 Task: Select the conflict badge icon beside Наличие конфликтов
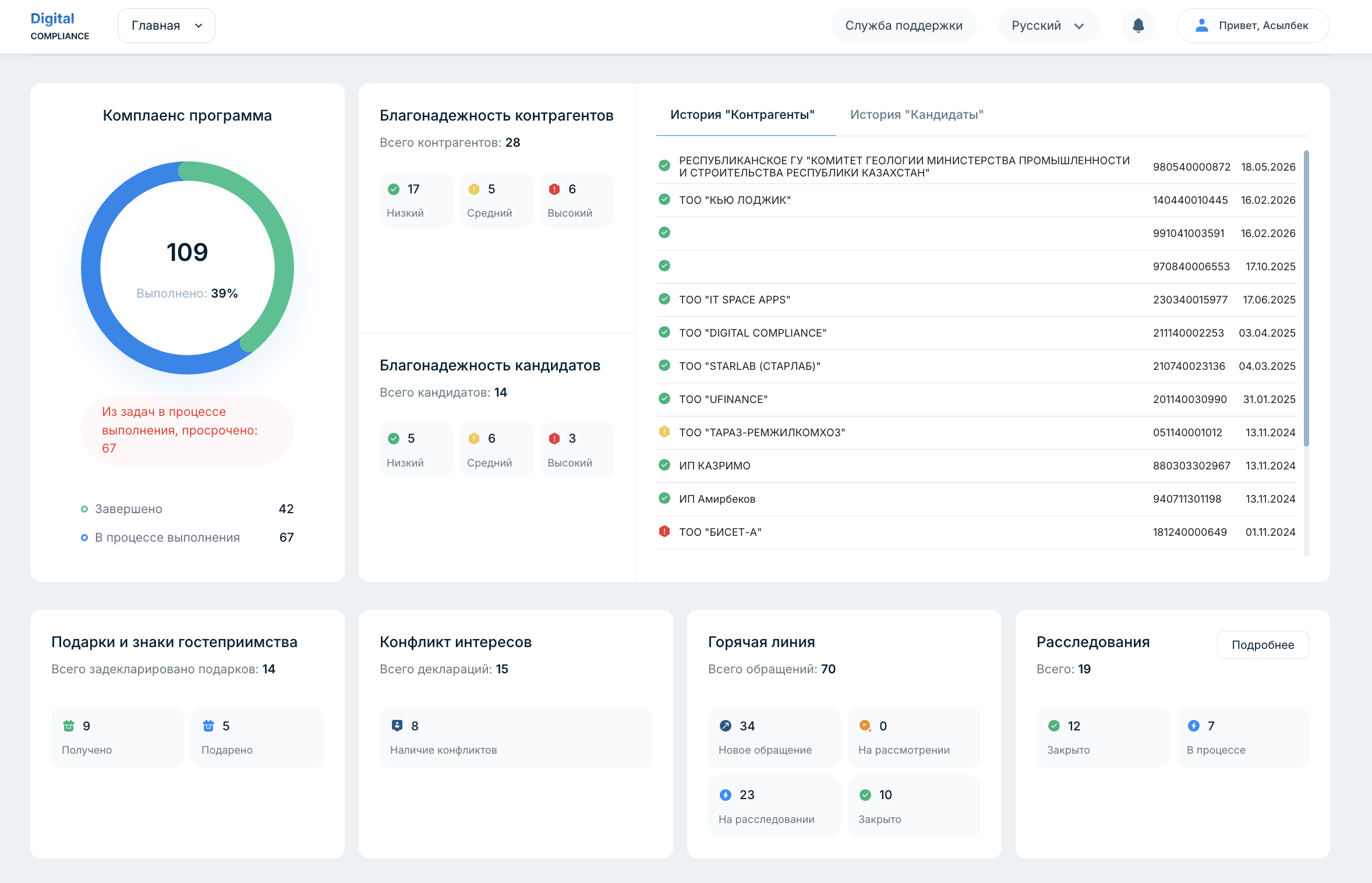point(397,726)
